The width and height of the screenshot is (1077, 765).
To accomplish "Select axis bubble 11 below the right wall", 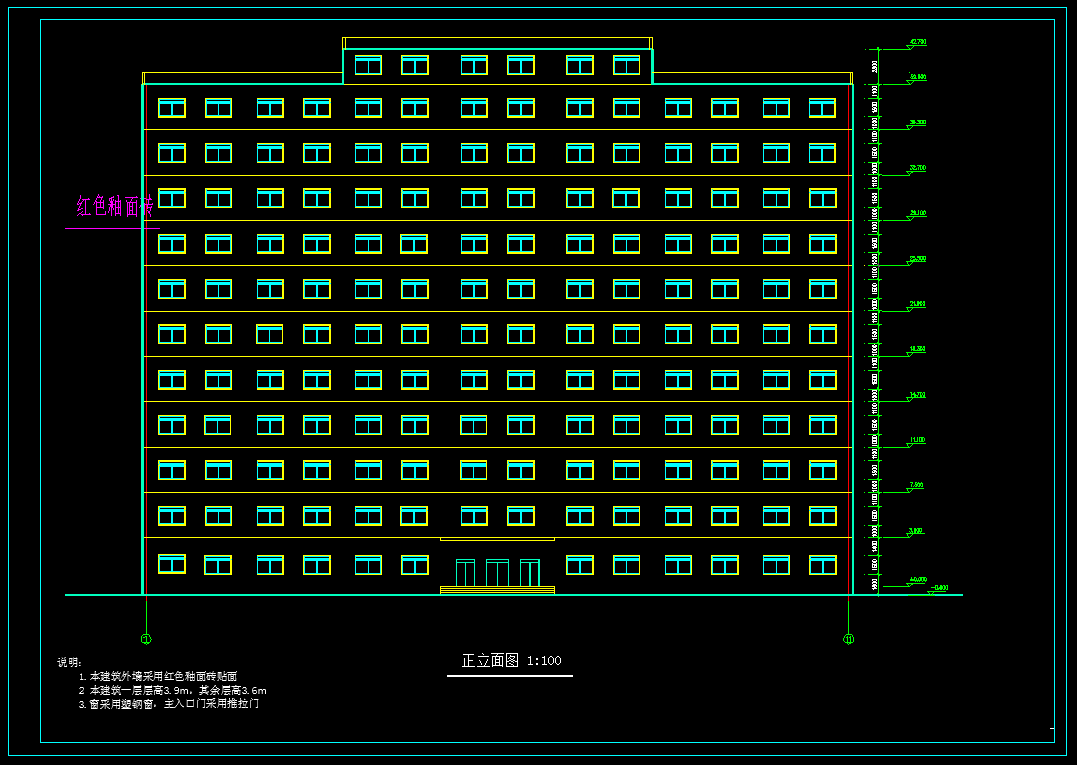I will point(848,639).
